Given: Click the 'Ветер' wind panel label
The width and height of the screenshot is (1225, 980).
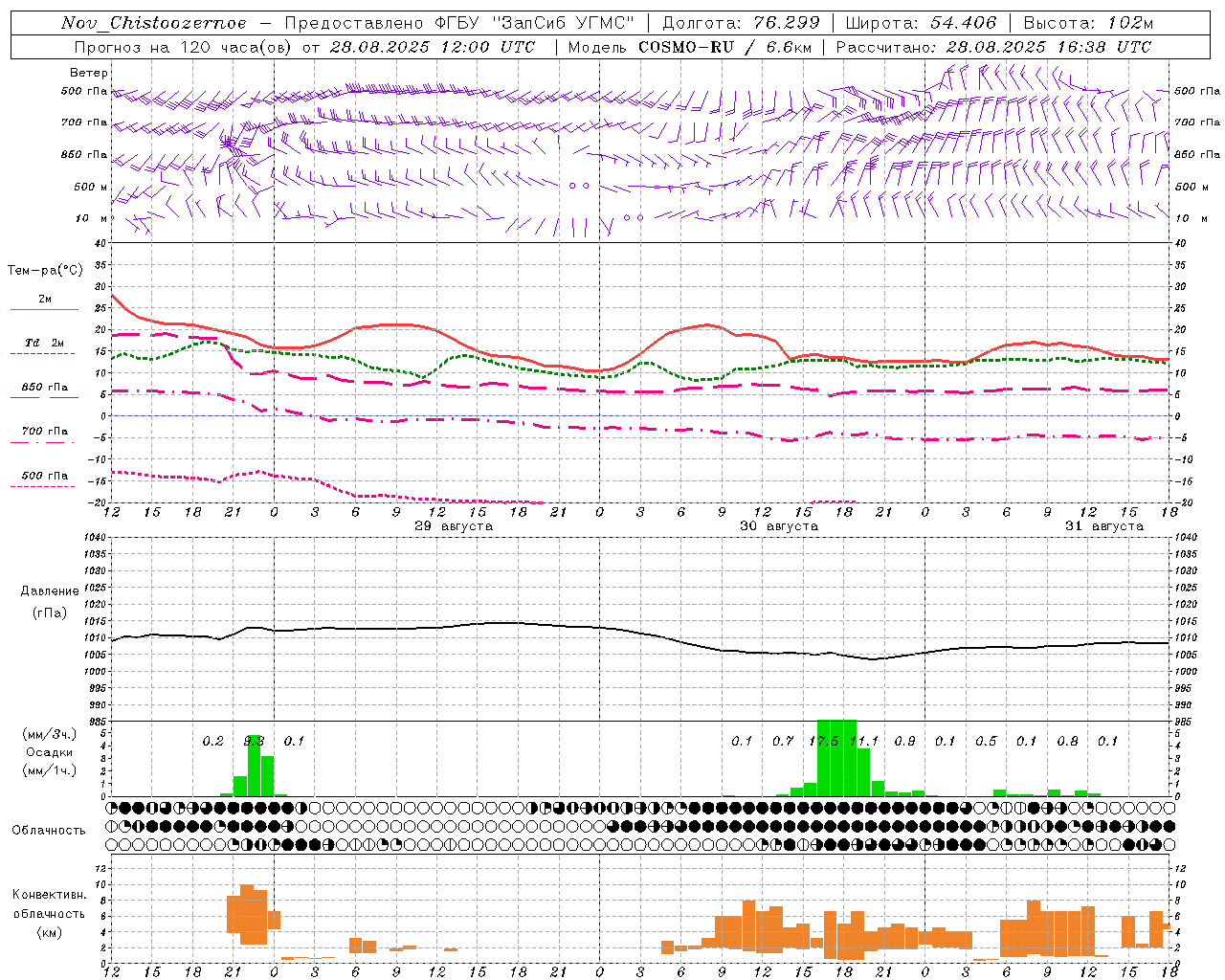Looking at the screenshot, I should tap(89, 73).
